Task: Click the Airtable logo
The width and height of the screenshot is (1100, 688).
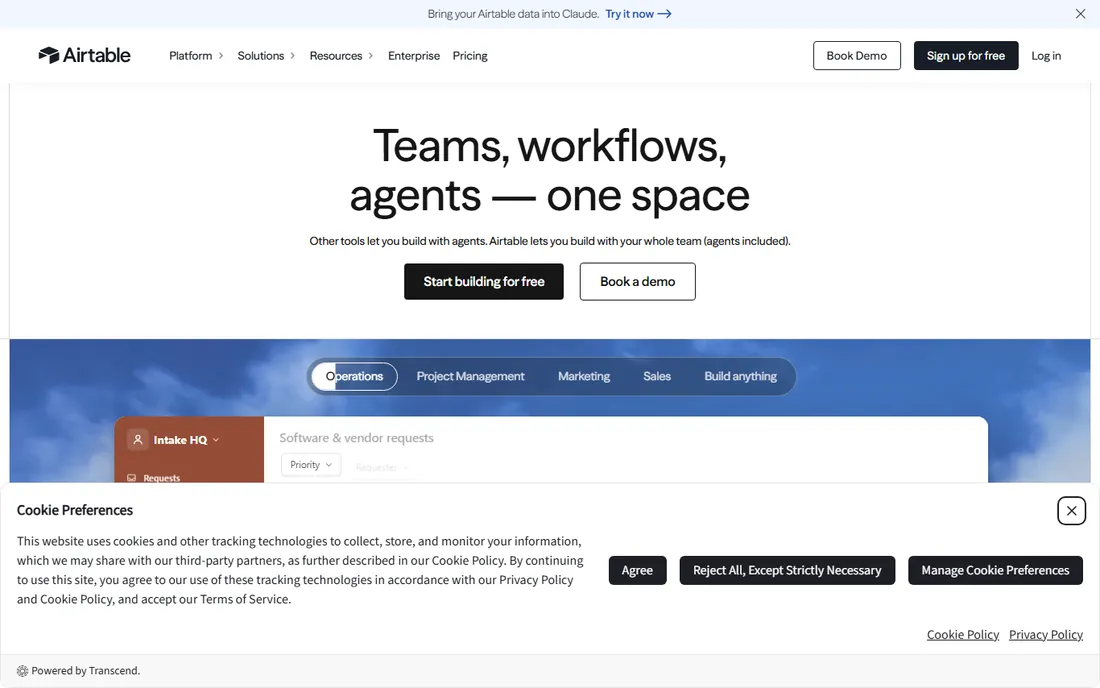Action: tap(84, 55)
